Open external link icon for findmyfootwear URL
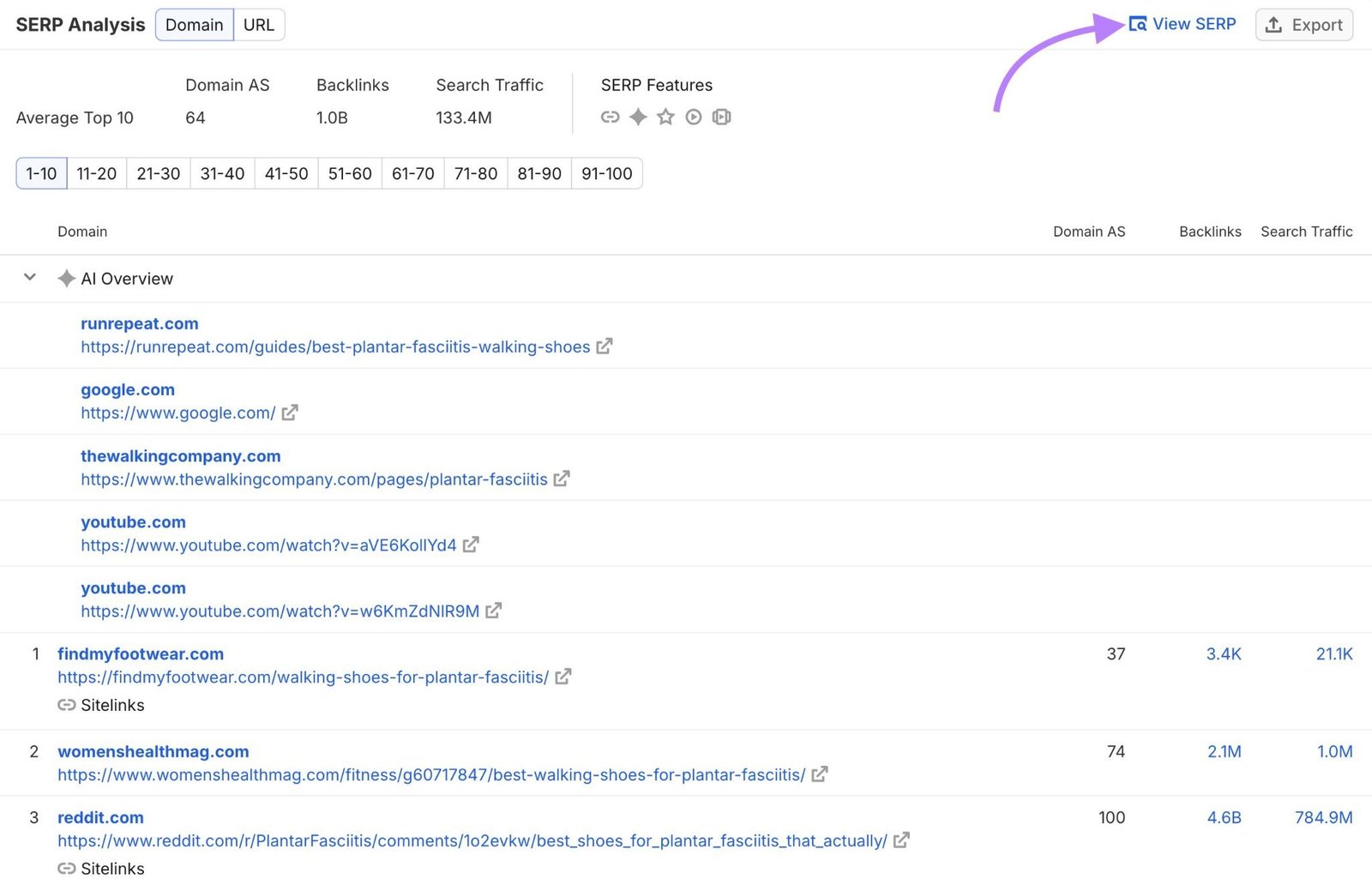 point(563,677)
